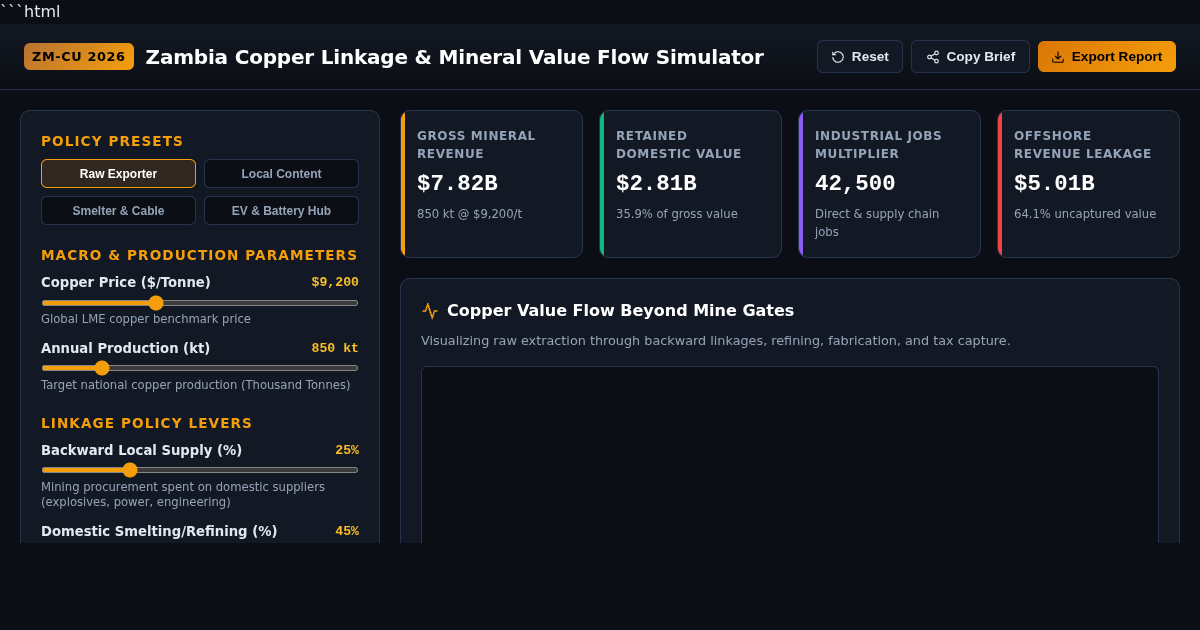The height and width of the screenshot is (630, 1200).
Task: Click the 850 kt production value
Action: (x=335, y=348)
